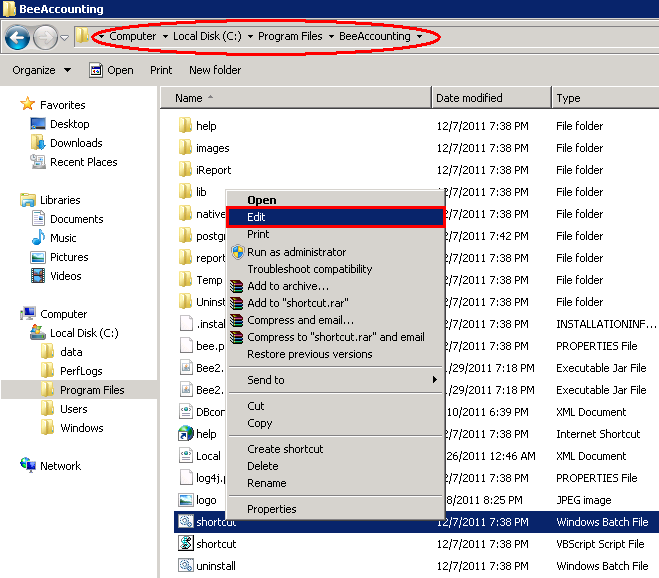Choose Add to "shortcut.rar" in context menu
Image resolution: width=659 pixels, height=578 pixels.
point(335,303)
